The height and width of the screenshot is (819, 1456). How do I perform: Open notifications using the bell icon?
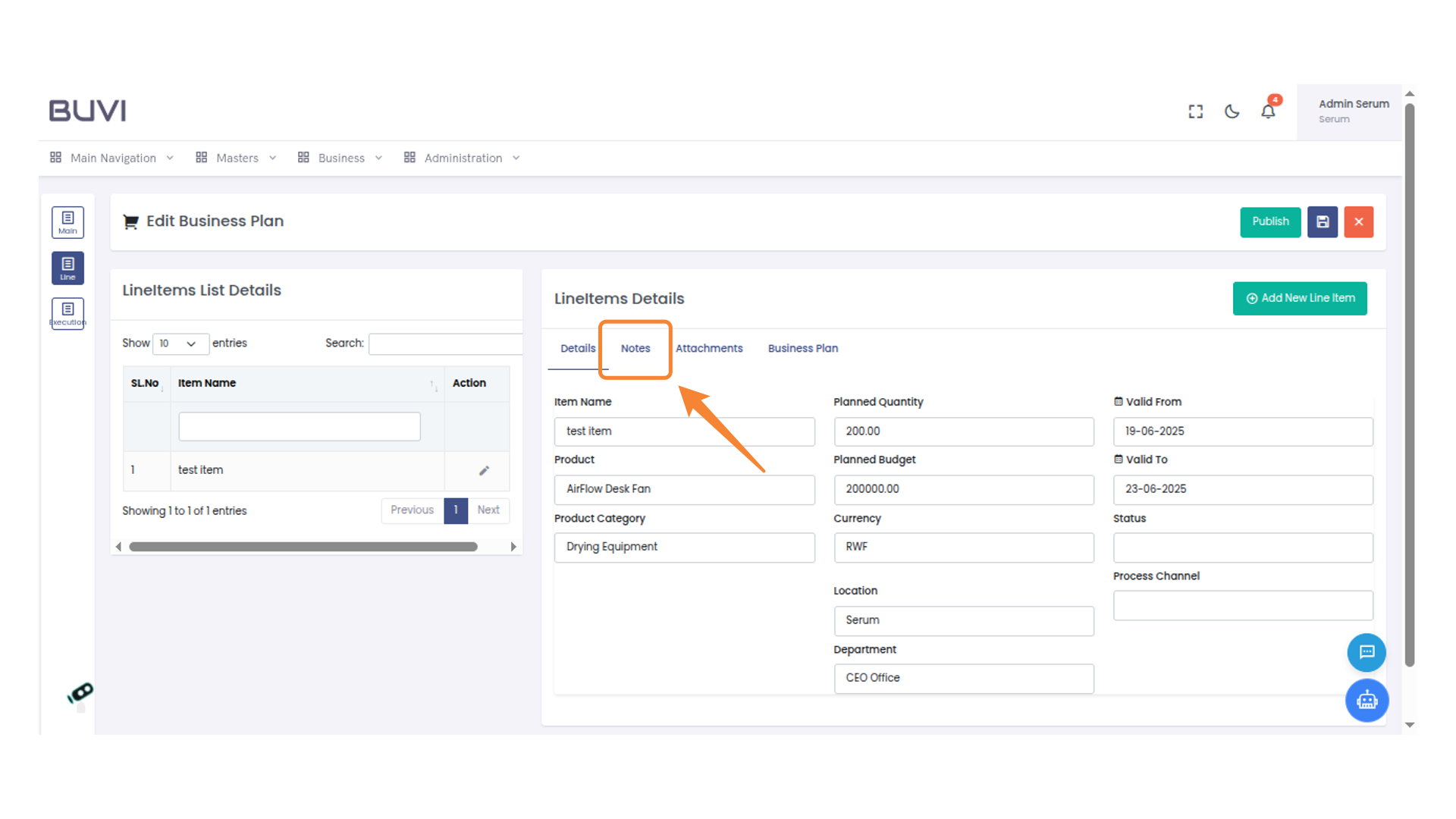point(1267,111)
